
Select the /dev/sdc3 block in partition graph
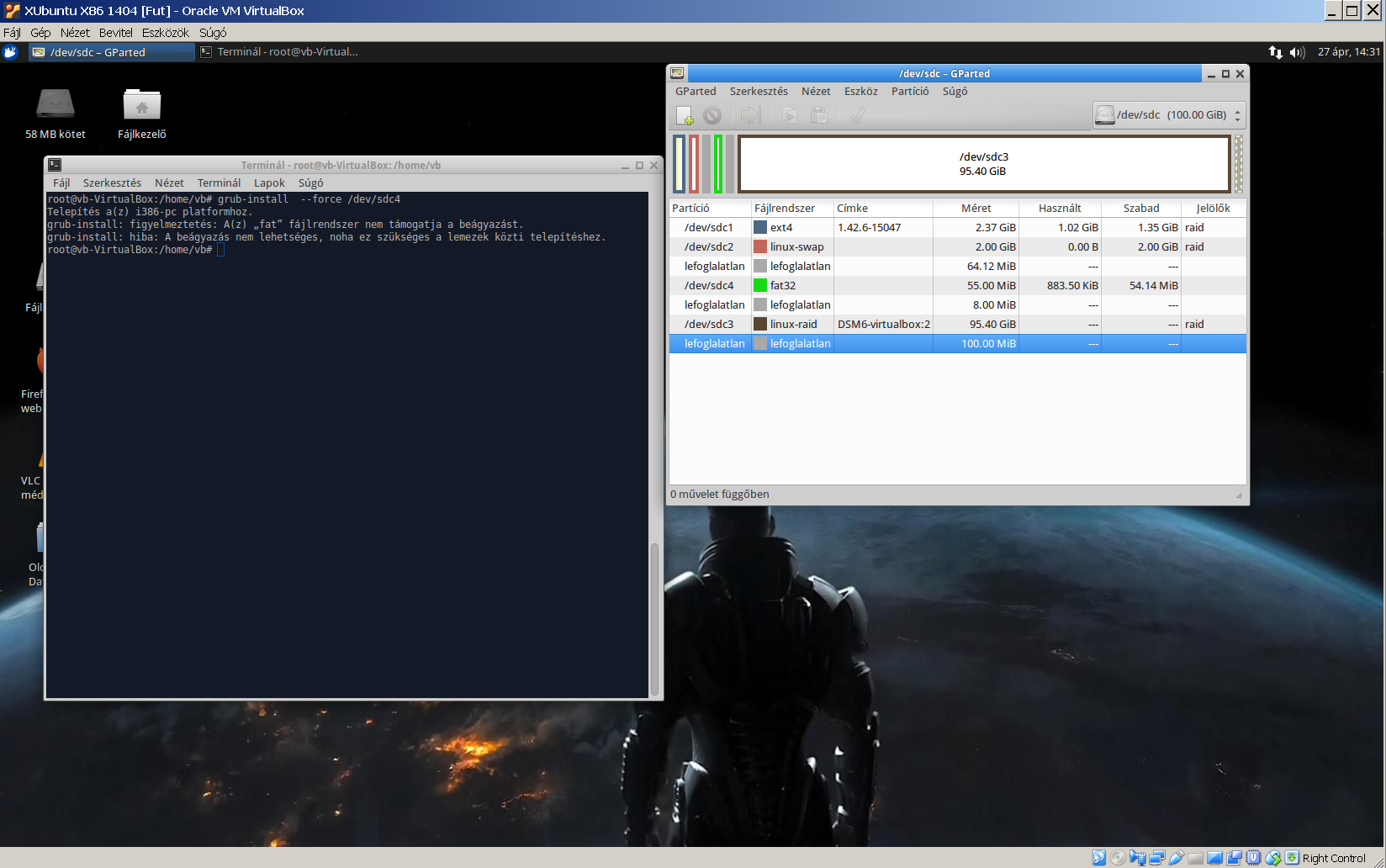coord(984,164)
